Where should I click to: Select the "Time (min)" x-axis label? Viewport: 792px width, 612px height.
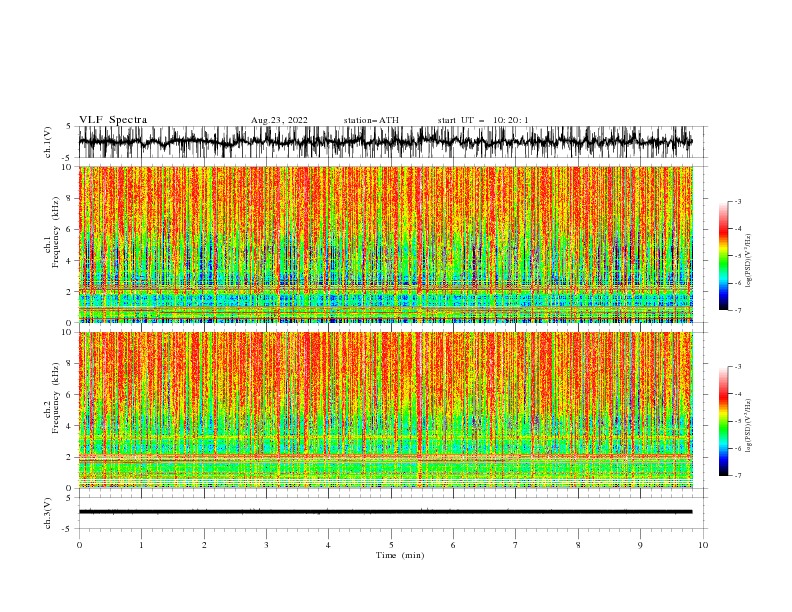[400, 555]
